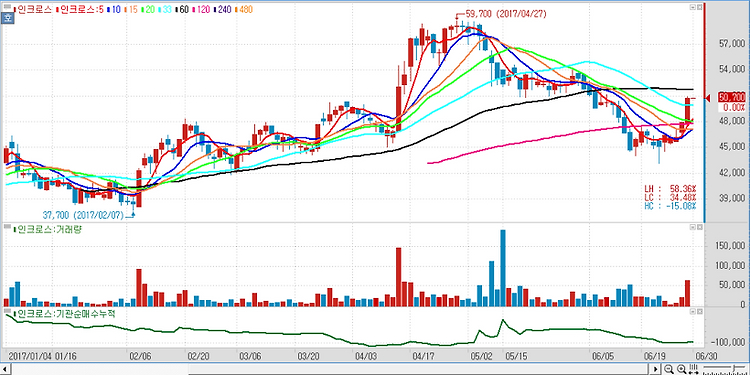Click the 06/30 date label
The width and height of the screenshot is (750, 375).
[x=706, y=356]
